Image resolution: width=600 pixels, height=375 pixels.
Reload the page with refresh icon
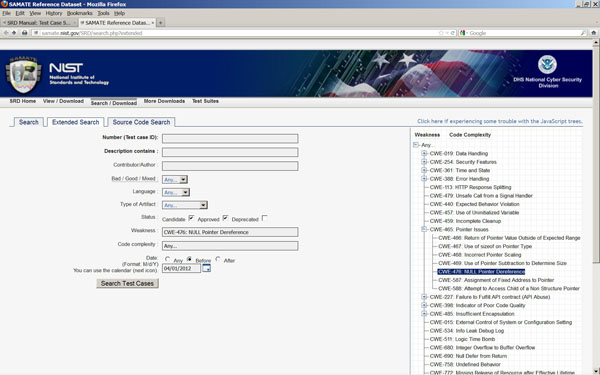pyautogui.click(x=453, y=33)
